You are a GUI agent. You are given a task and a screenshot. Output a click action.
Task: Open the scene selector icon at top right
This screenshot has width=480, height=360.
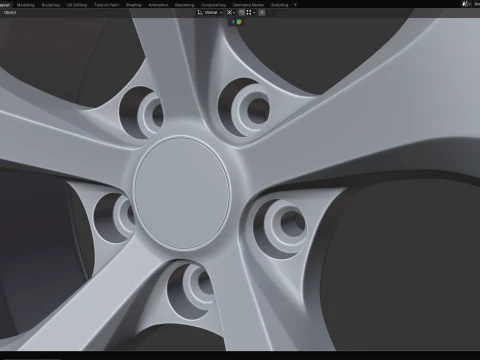[x=467, y=4]
